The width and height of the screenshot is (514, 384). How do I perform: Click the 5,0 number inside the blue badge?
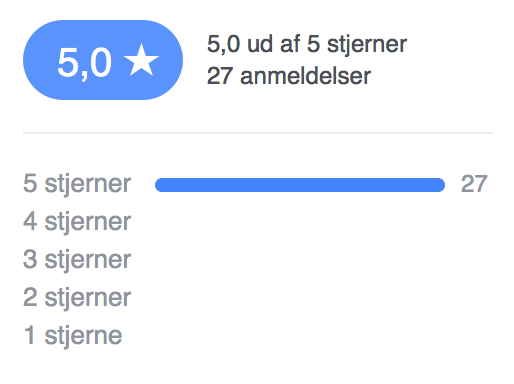[x=84, y=62]
